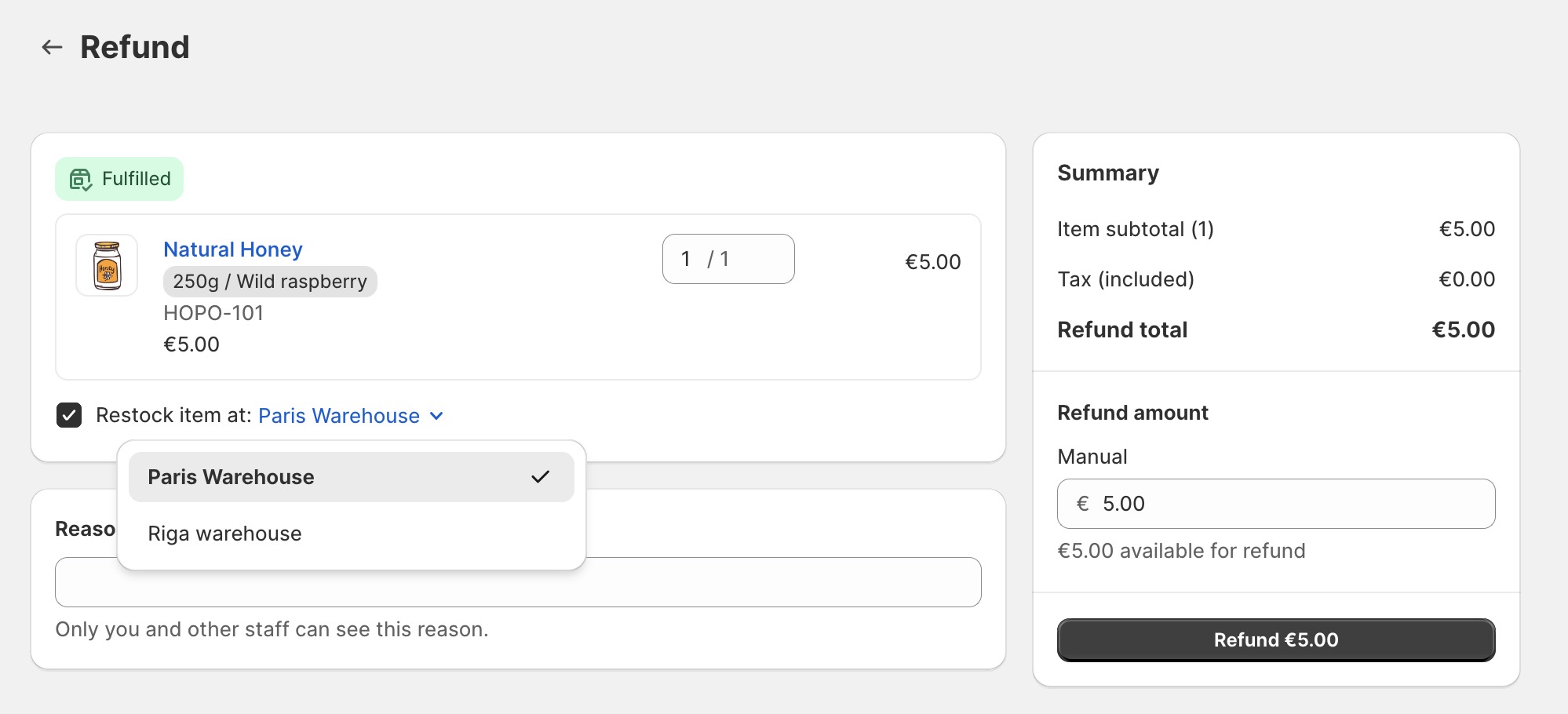
Task: Click the refund quantity field
Action: tap(727, 259)
